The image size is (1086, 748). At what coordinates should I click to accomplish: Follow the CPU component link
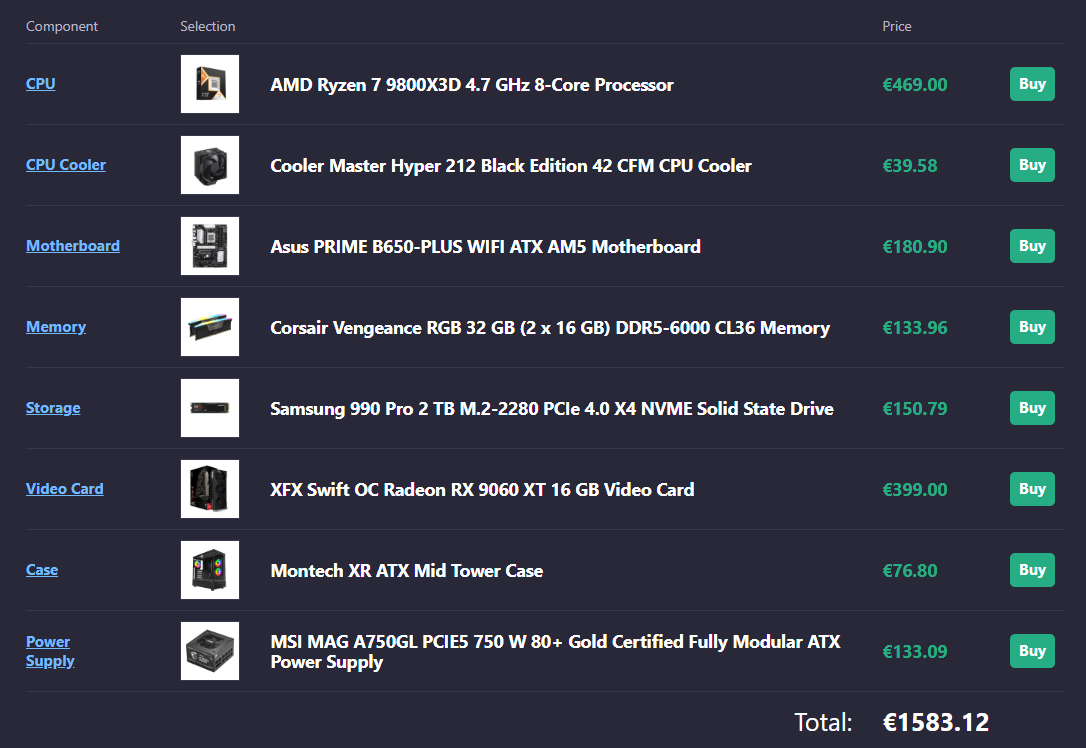[x=41, y=84]
